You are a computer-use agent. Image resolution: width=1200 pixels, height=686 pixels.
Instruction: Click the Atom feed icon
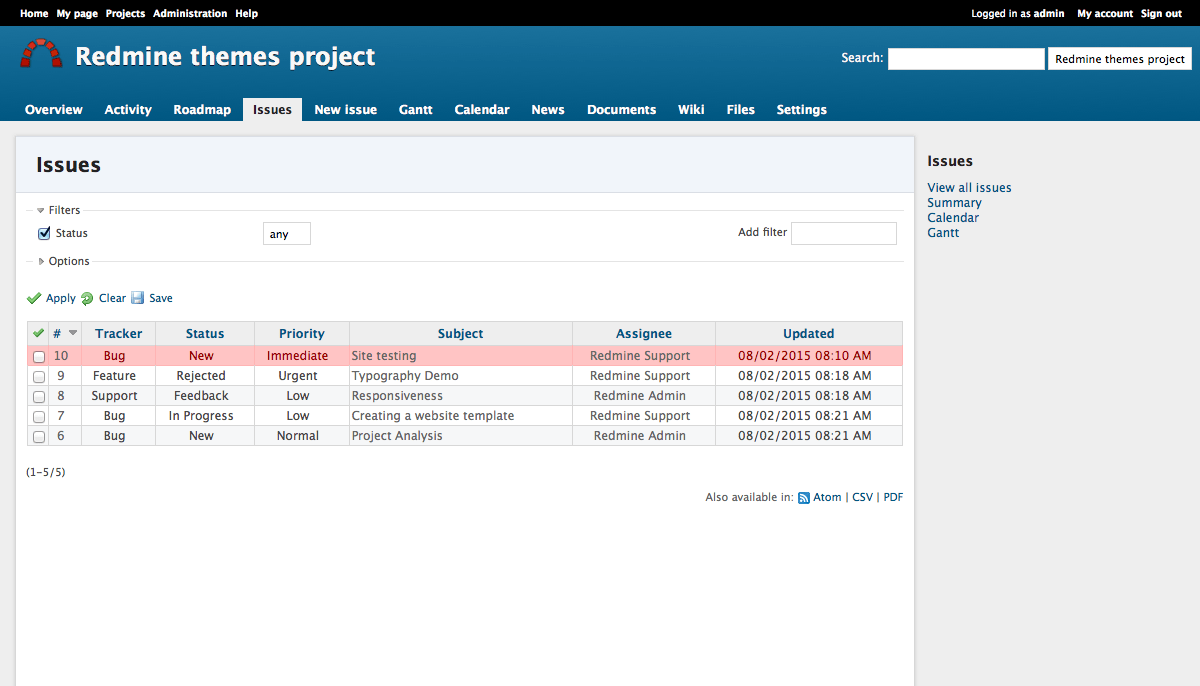click(803, 497)
